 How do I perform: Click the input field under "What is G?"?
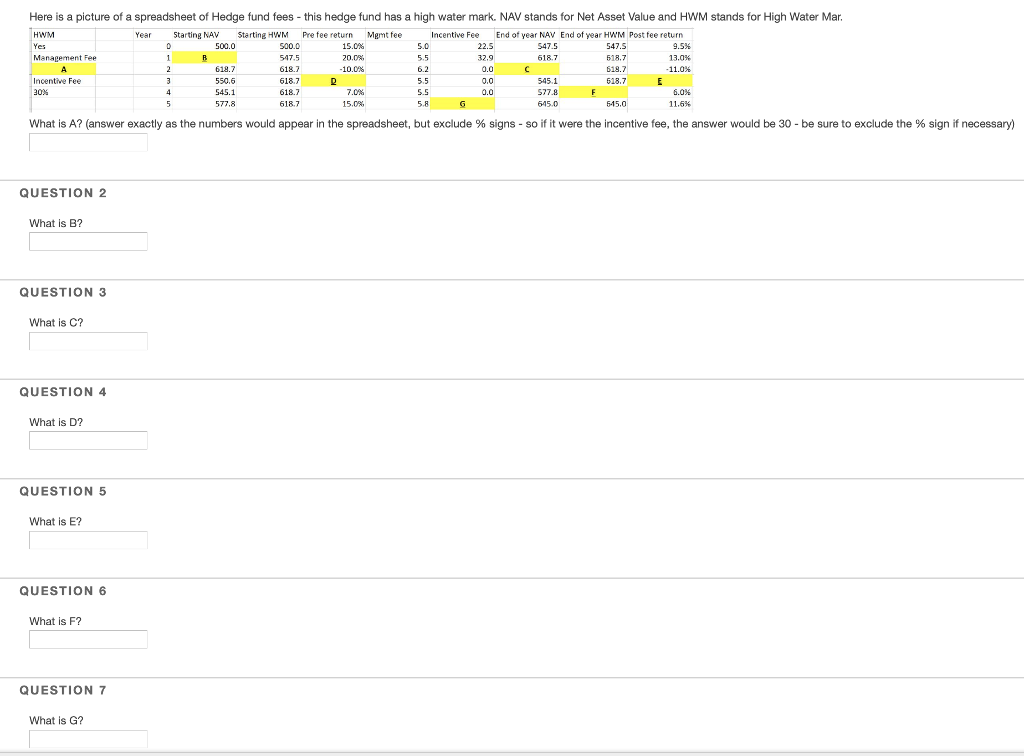coord(88,739)
